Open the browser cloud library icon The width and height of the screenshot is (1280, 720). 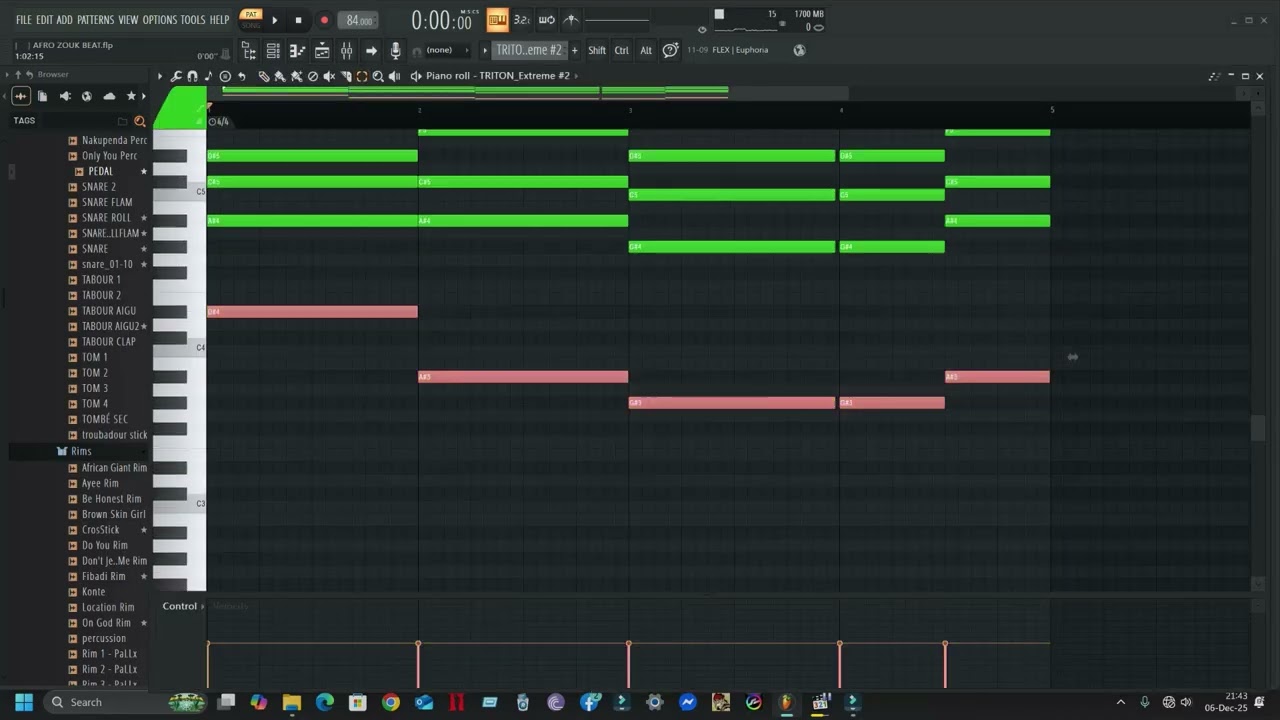click(x=109, y=96)
